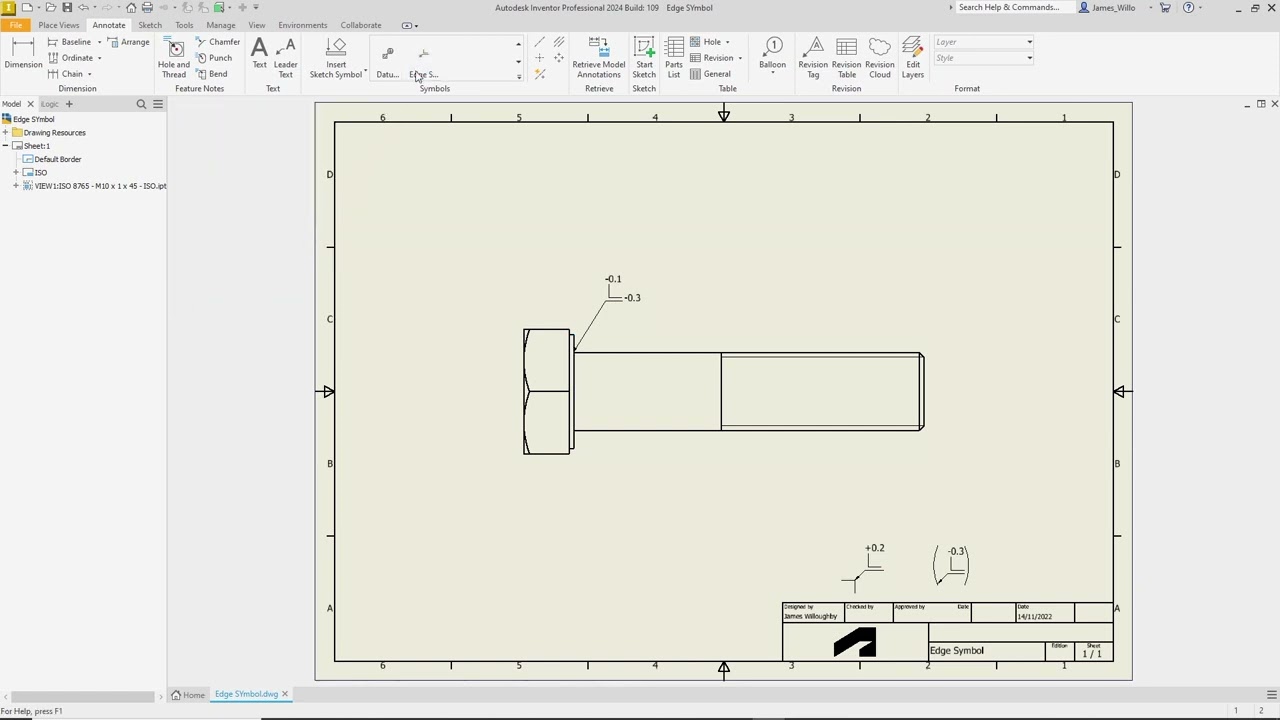1280x720 pixels.
Task: Choose Chain dimension tool
Action: pyautogui.click(x=65, y=74)
